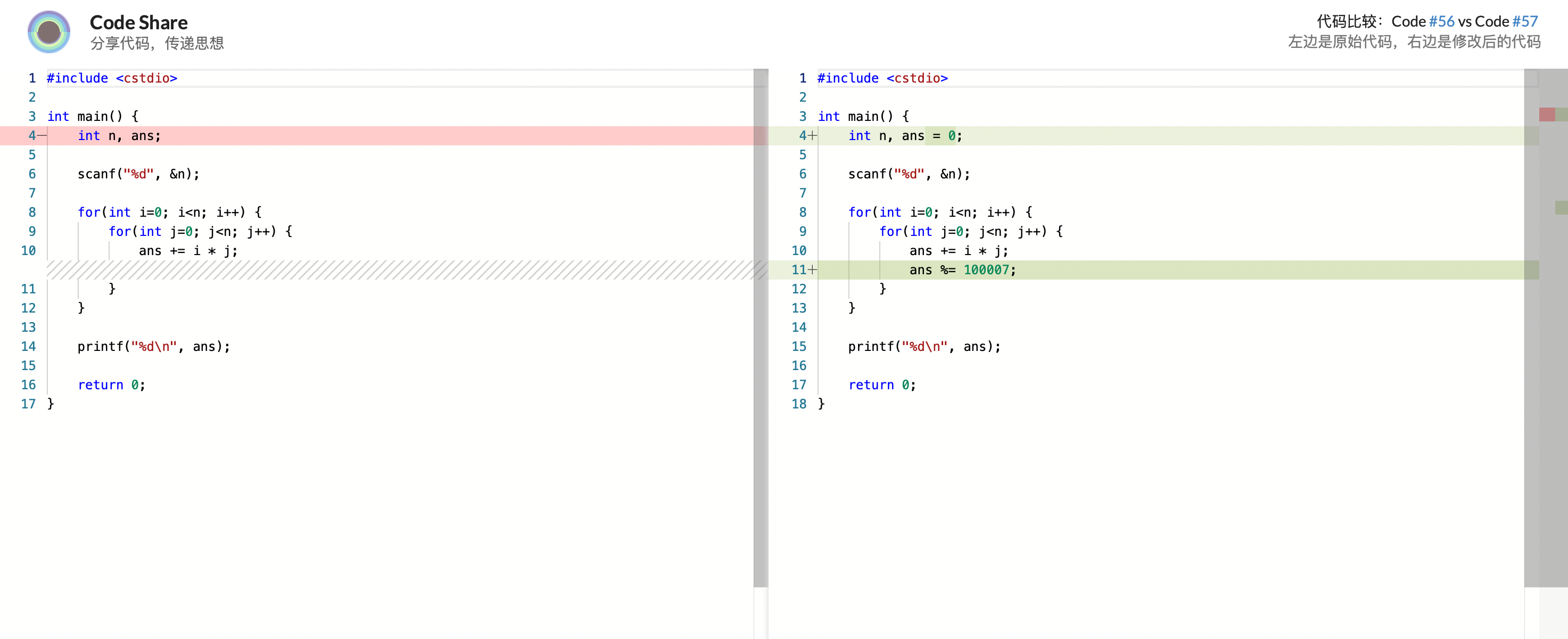Click the minus marker on left line 4
Viewport: 1568px width, 639px height.
(42, 135)
